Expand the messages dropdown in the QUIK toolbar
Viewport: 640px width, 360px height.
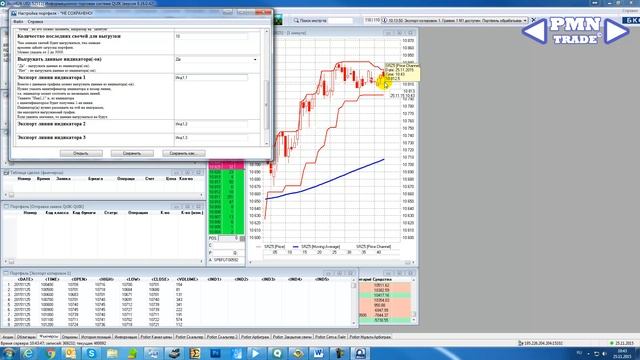tap(525, 20)
